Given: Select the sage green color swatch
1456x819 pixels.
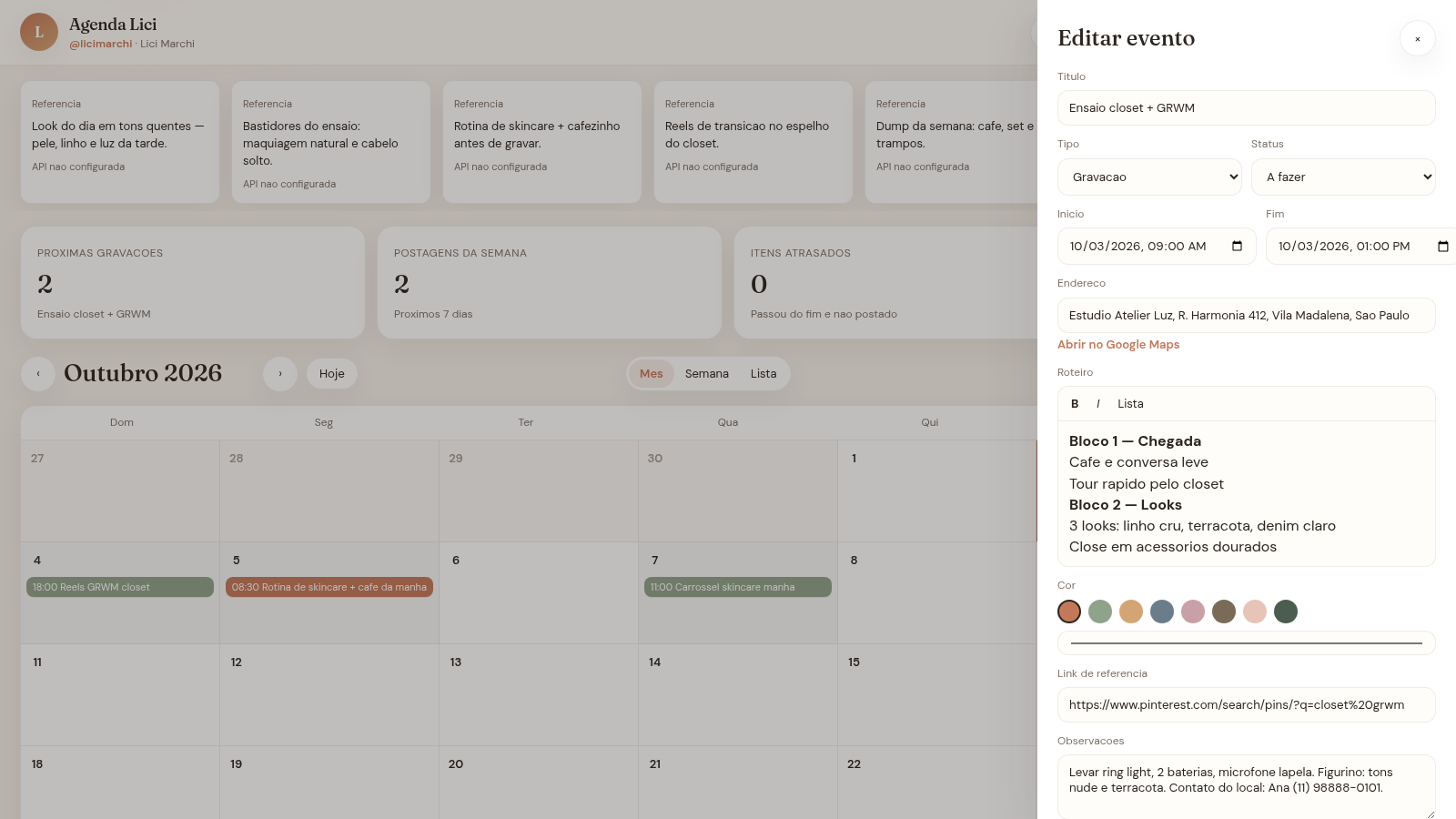Looking at the screenshot, I should [1100, 612].
